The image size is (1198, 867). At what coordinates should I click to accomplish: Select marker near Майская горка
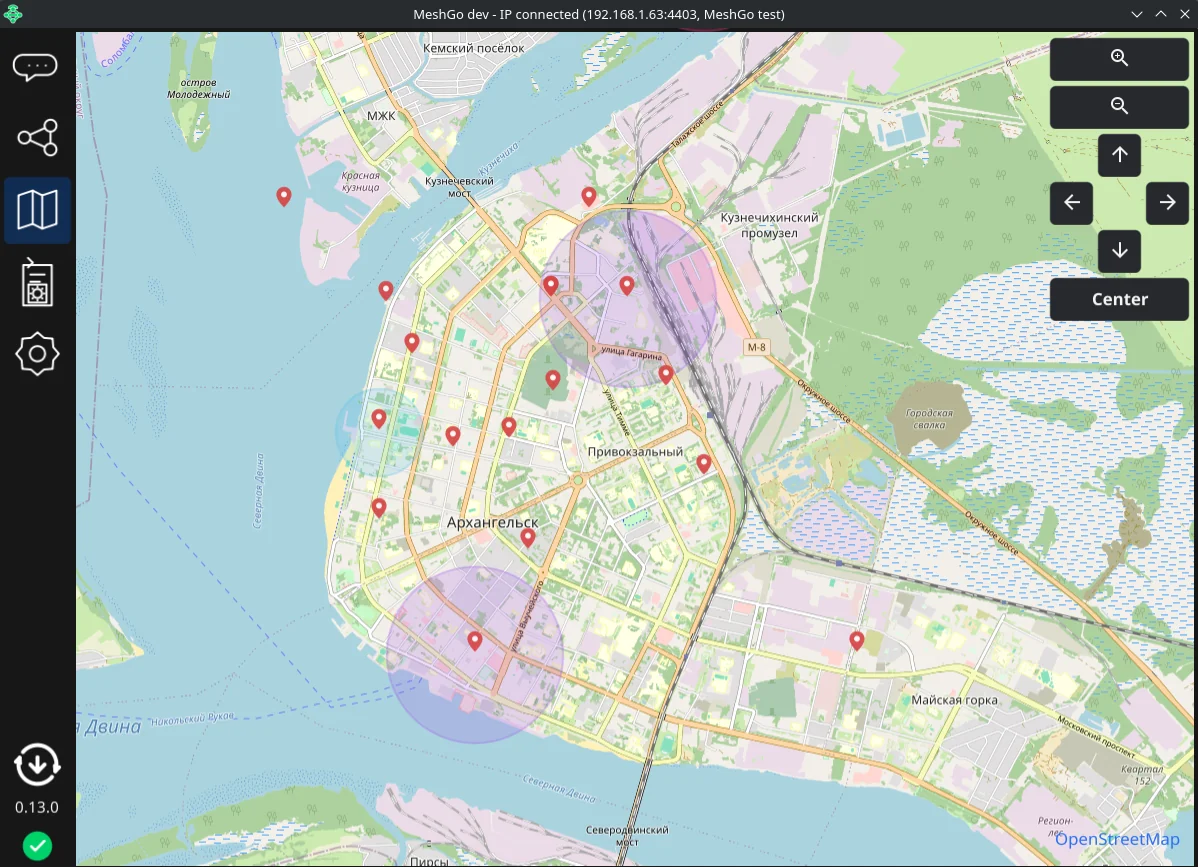pos(856,641)
